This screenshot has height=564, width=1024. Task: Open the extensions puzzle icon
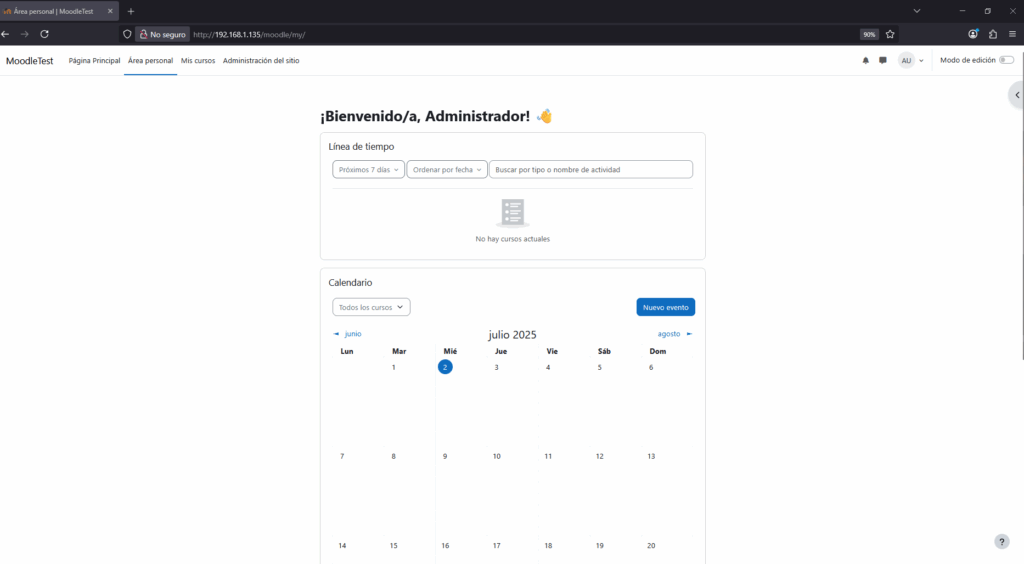(x=993, y=34)
